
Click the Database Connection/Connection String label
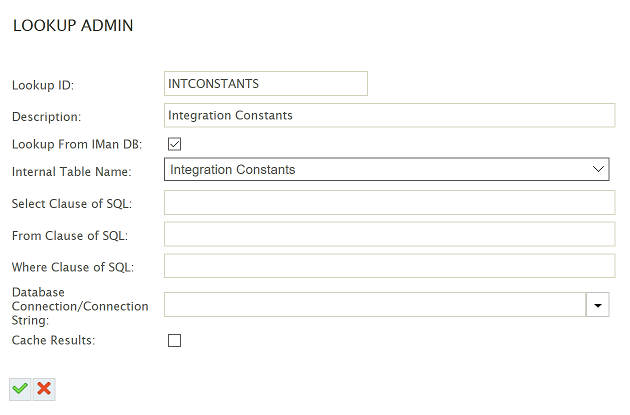click(x=80, y=306)
